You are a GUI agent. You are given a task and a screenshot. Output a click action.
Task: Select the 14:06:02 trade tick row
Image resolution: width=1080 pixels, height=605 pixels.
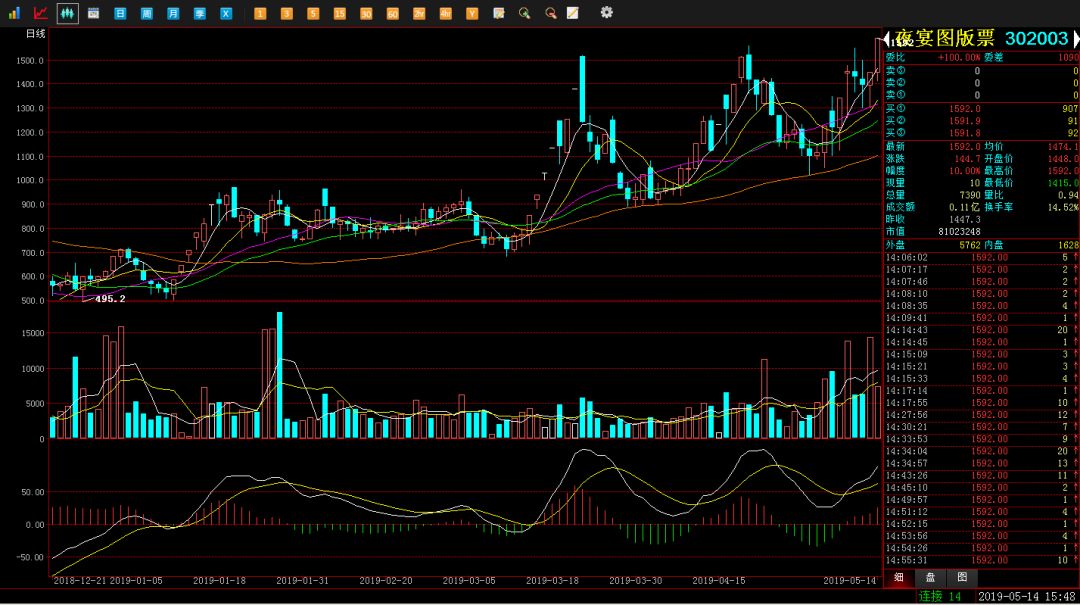tap(982, 258)
